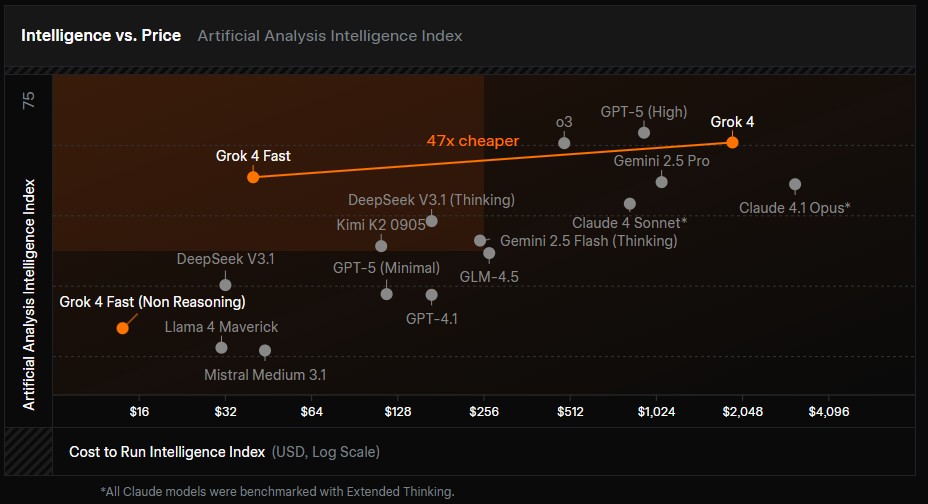Select the Kimi K2 0905 data point
Screen dimensions: 928x504
coord(381,246)
